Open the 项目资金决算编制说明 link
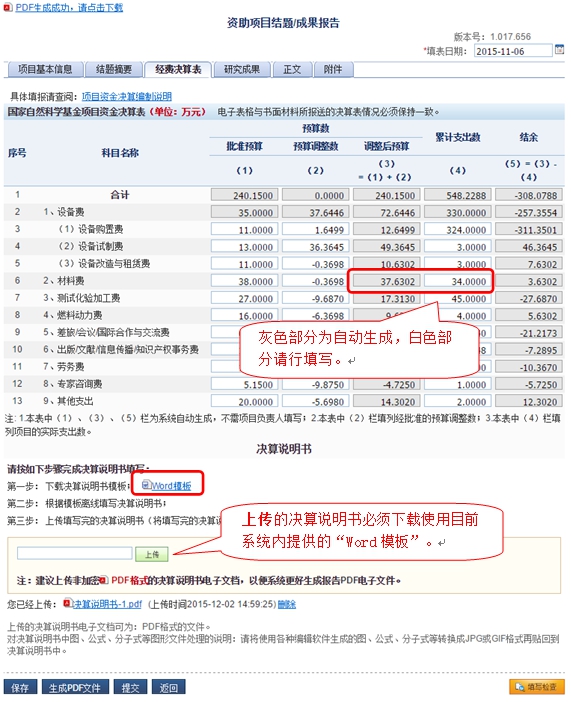571x702 pixels. click(127, 96)
